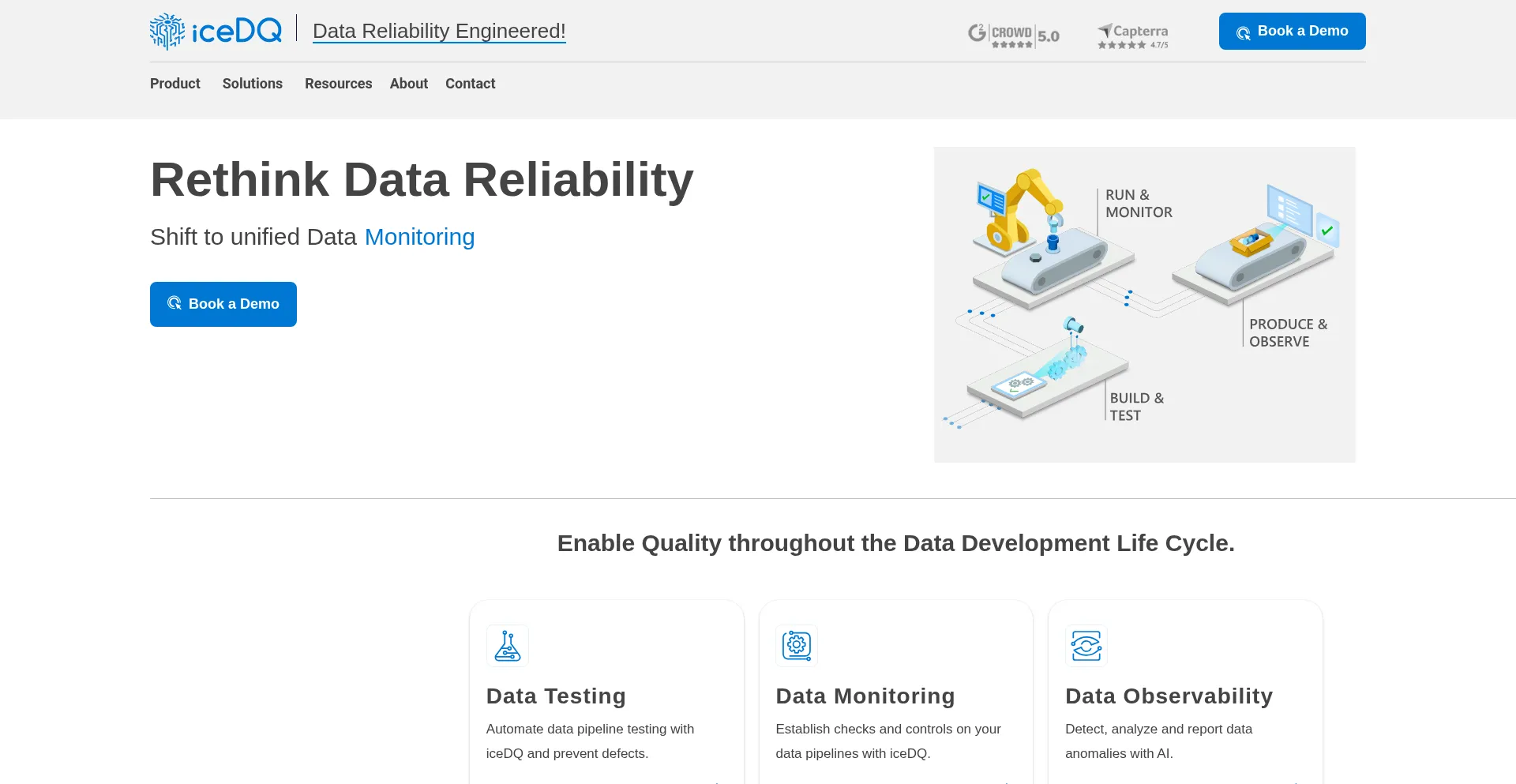Go to the Contact page
Image resolution: width=1516 pixels, height=784 pixels.
click(x=471, y=84)
